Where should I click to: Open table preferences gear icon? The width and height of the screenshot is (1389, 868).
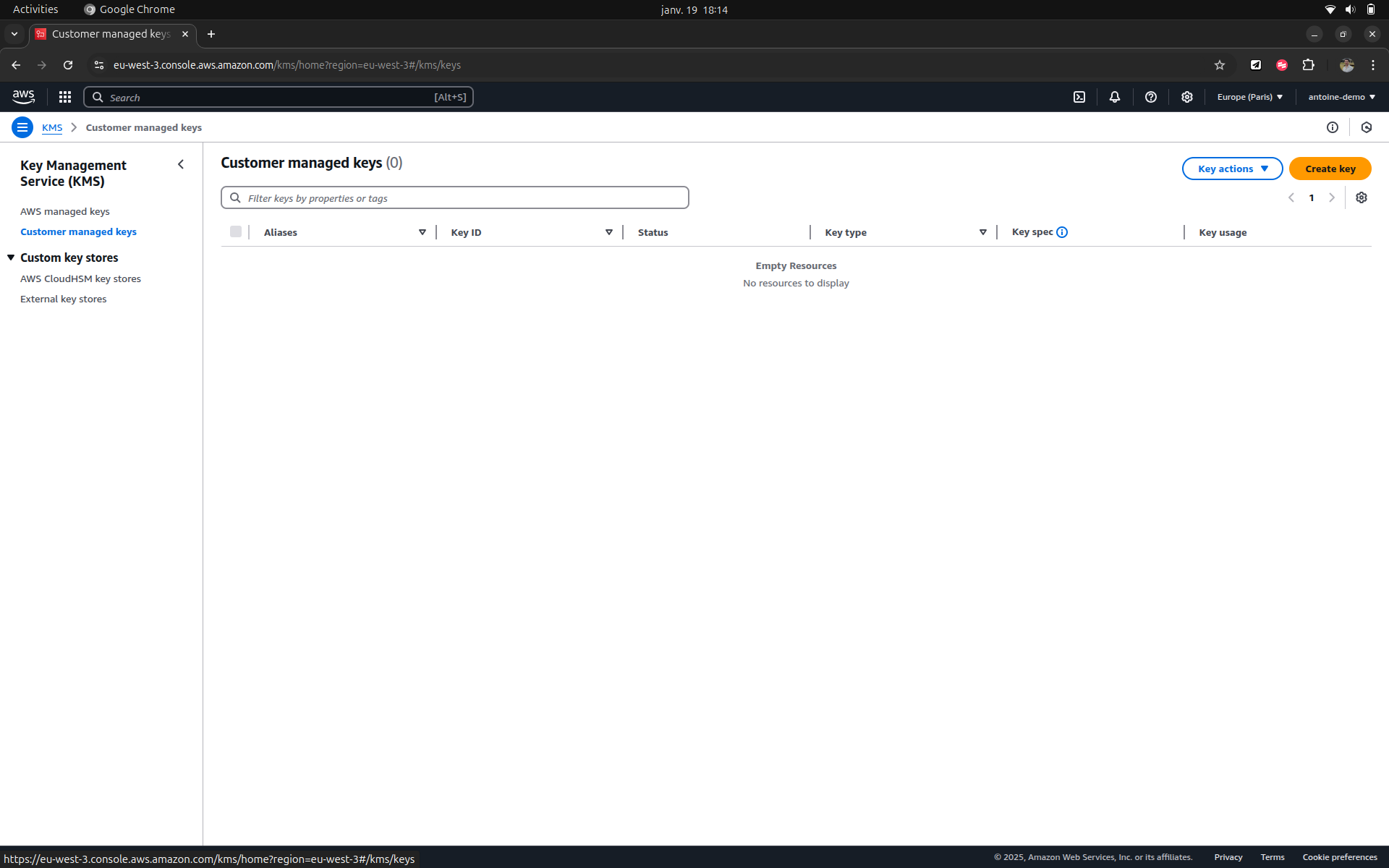[x=1361, y=197]
